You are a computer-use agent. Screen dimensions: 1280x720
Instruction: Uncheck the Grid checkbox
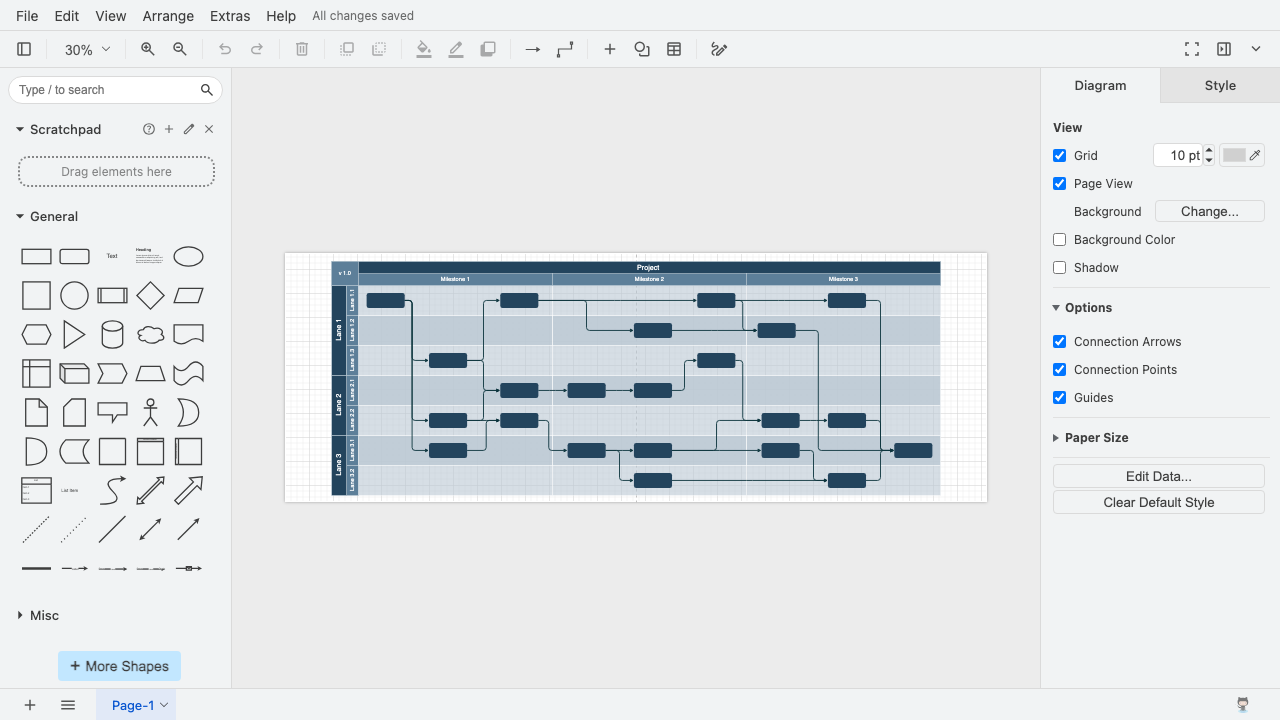tap(1060, 155)
